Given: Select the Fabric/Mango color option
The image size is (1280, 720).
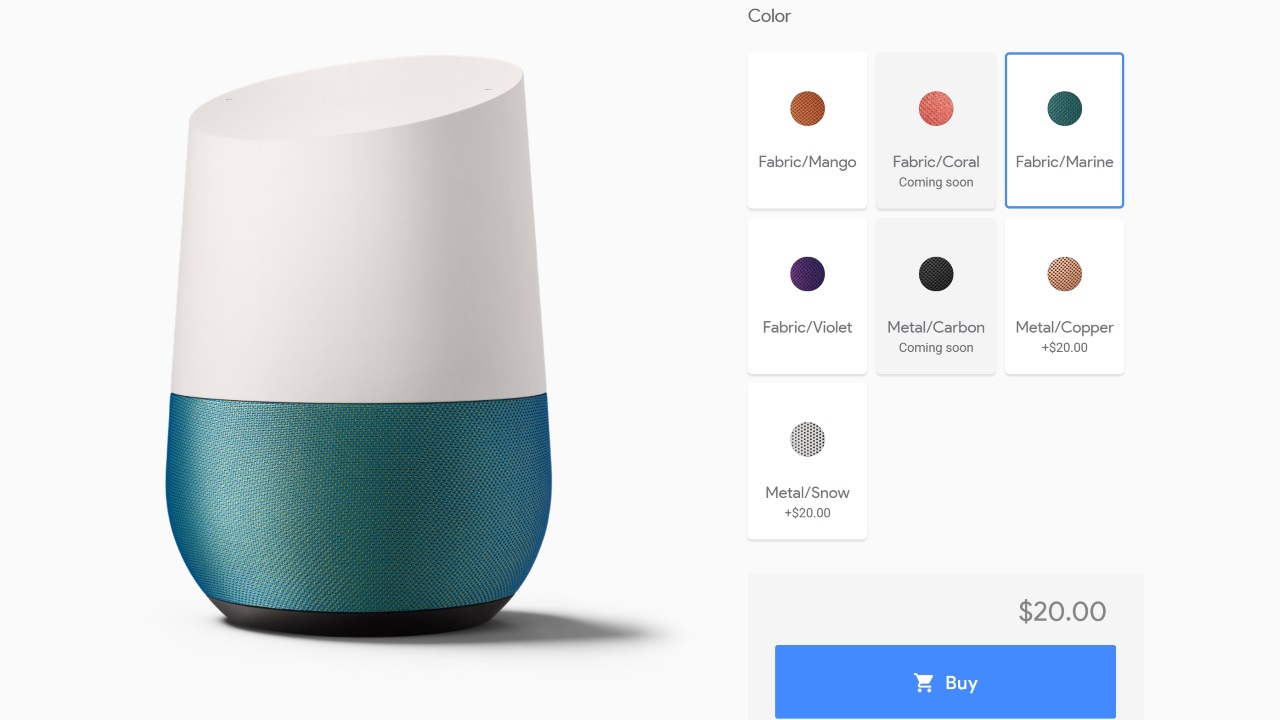Looking at the screenshot, I should 807,131.
